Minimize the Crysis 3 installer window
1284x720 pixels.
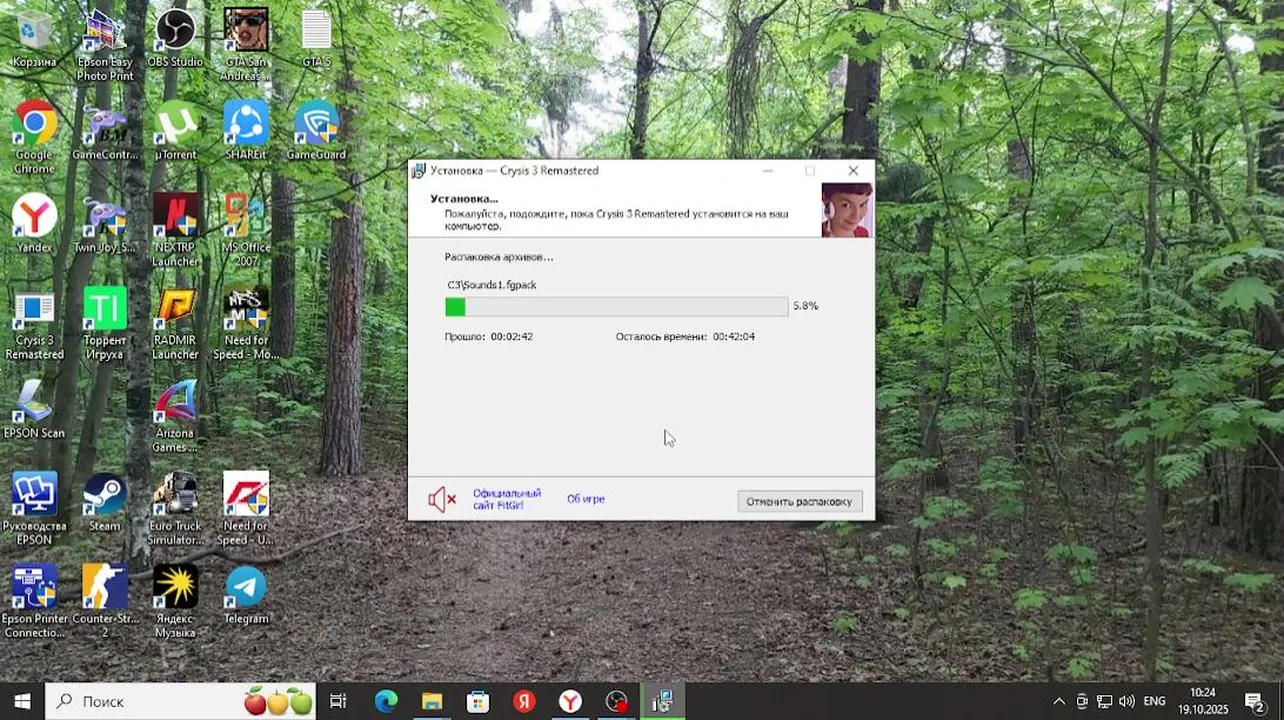coord(768,171)
